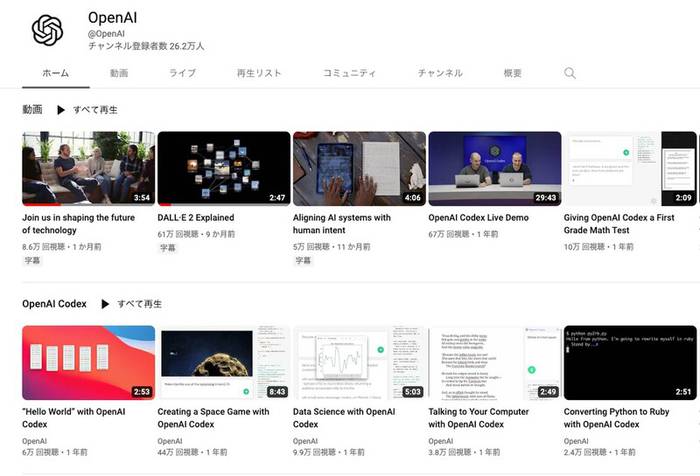Click the OpenAI channel name heading
The width and height of the screenshot is (700, 476).
click(x=112, y=18)
